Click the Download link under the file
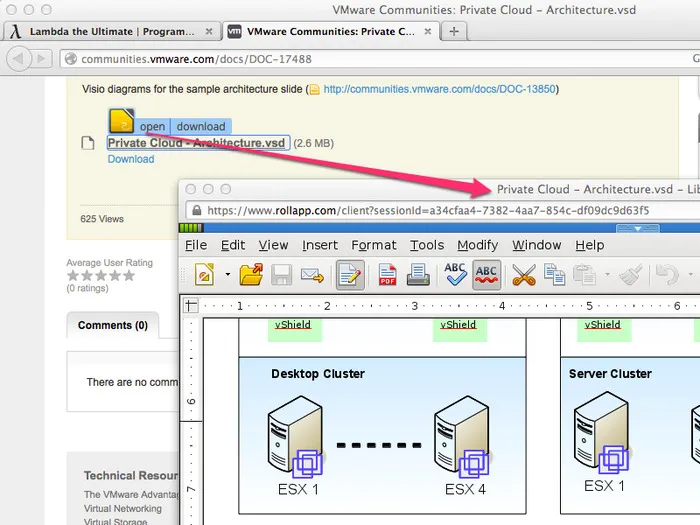Image resolution: width=700 pixels, height=525 pixels. 131,159
